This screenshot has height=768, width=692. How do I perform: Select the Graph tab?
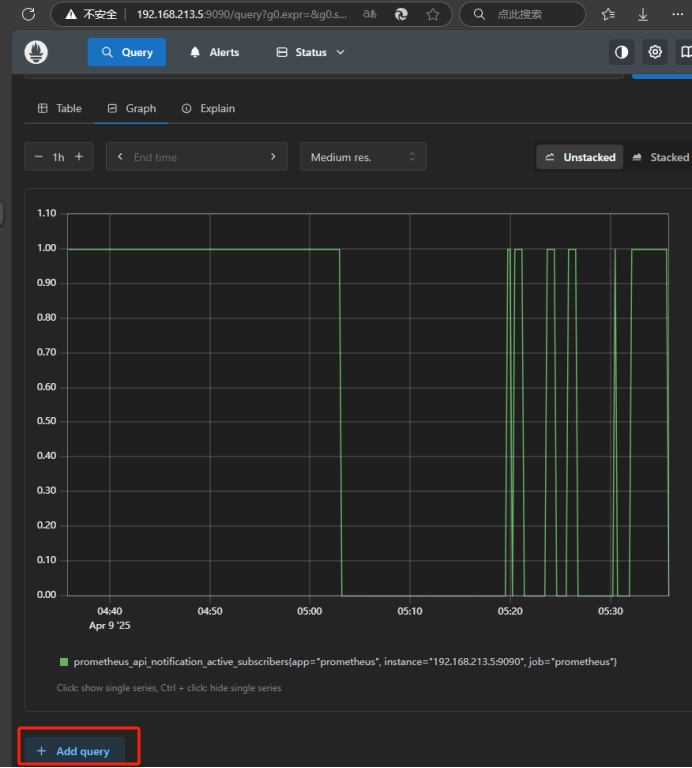[131, 108]
